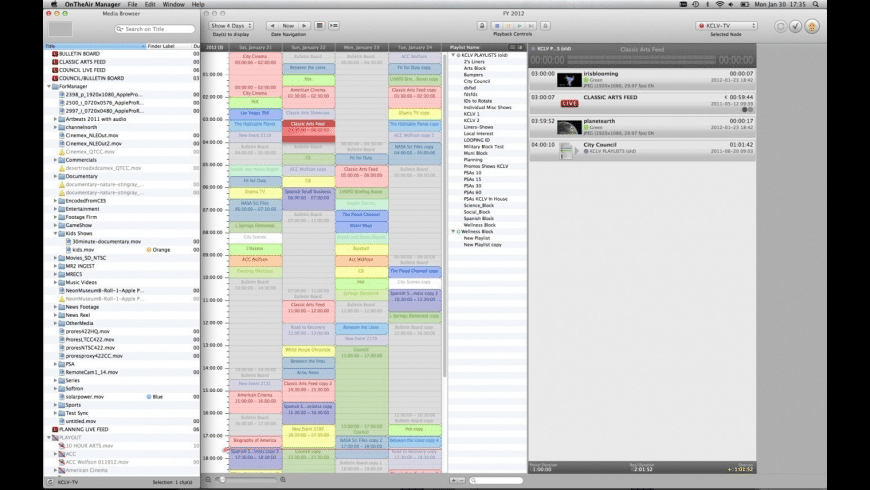The height and width of the screenshot is (490, 870).
Task: Select the LOOPING ID playlist
Action: [x=477, y=140]
